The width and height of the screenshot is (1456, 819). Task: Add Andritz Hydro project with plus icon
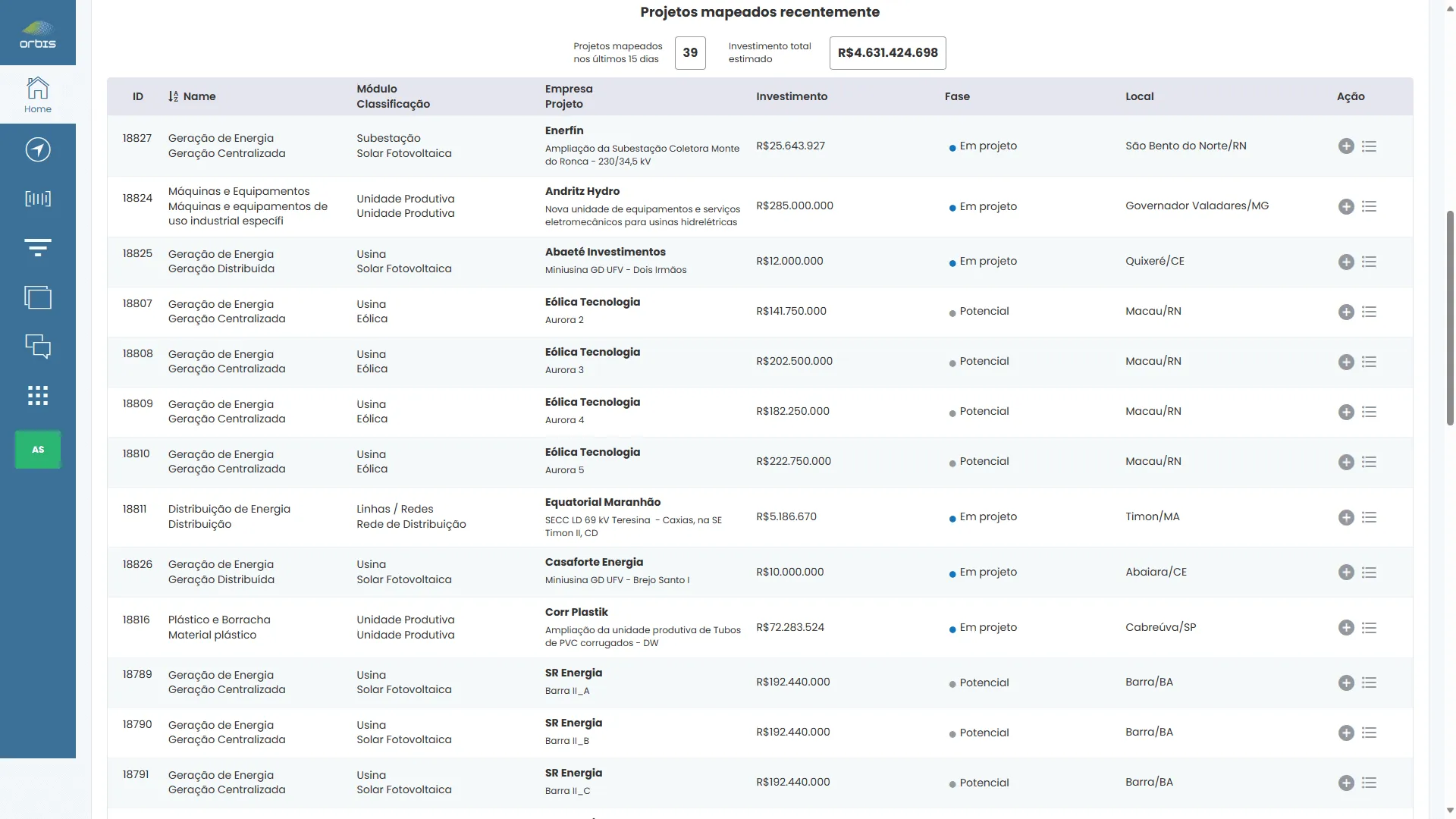click(x=1346, y=207)
